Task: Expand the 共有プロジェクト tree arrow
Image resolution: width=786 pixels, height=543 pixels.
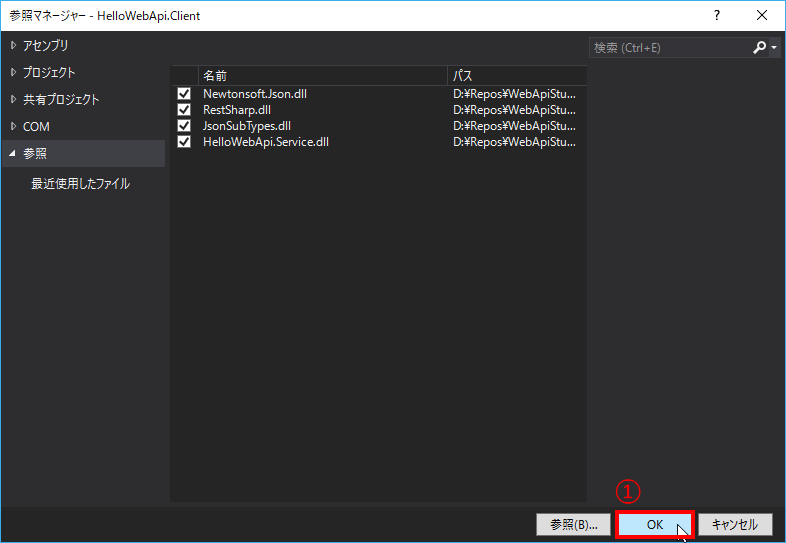Action: point(13,99)
